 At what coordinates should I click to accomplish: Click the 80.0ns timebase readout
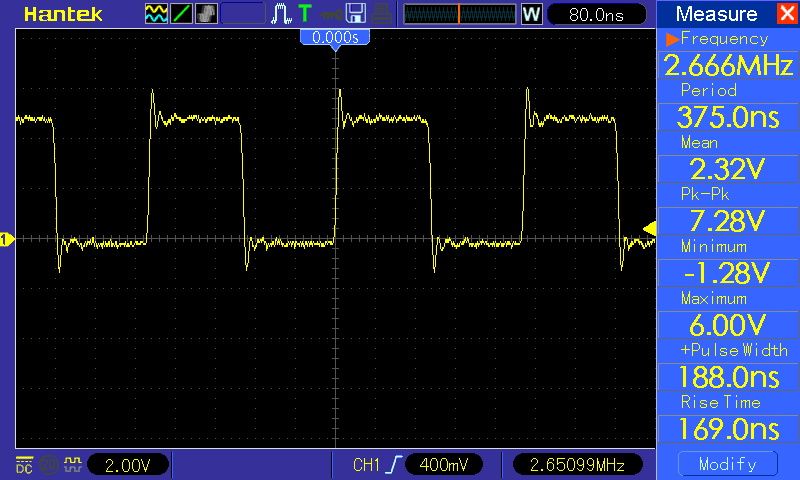[596, 14]
